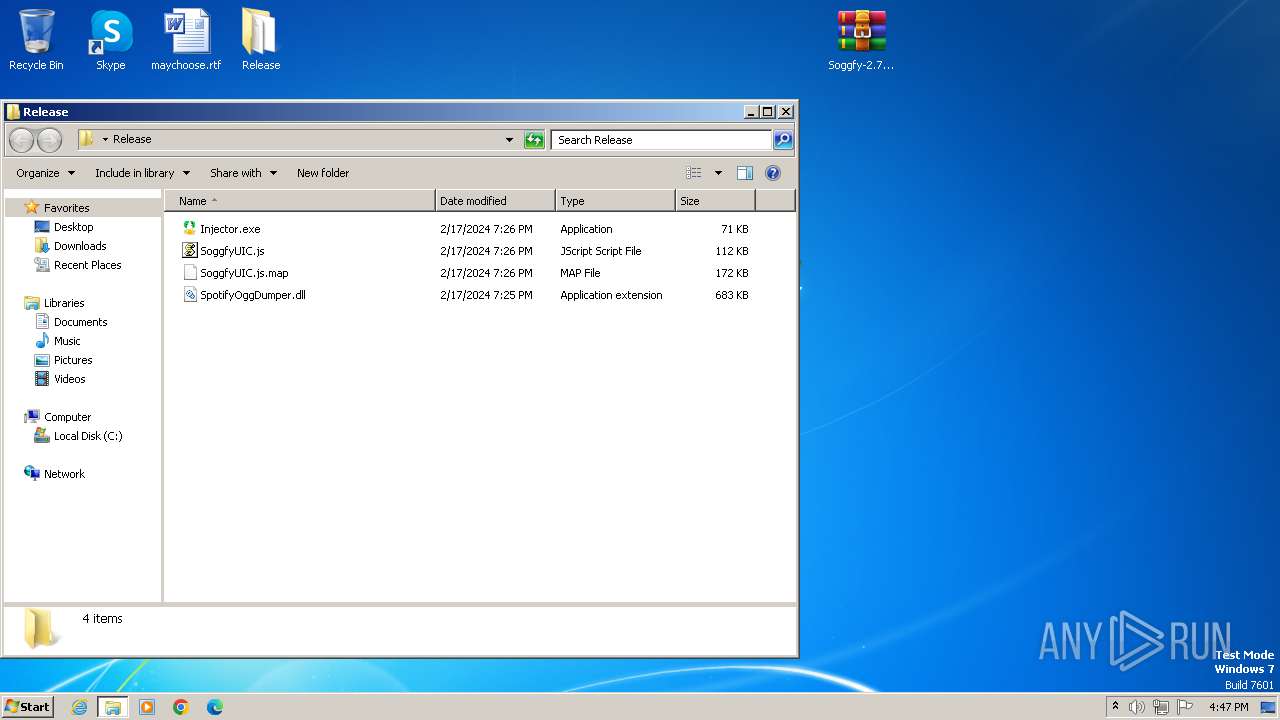Open Local Disk (C:)
The image size is (1280, 720).
tap(88, 436)
